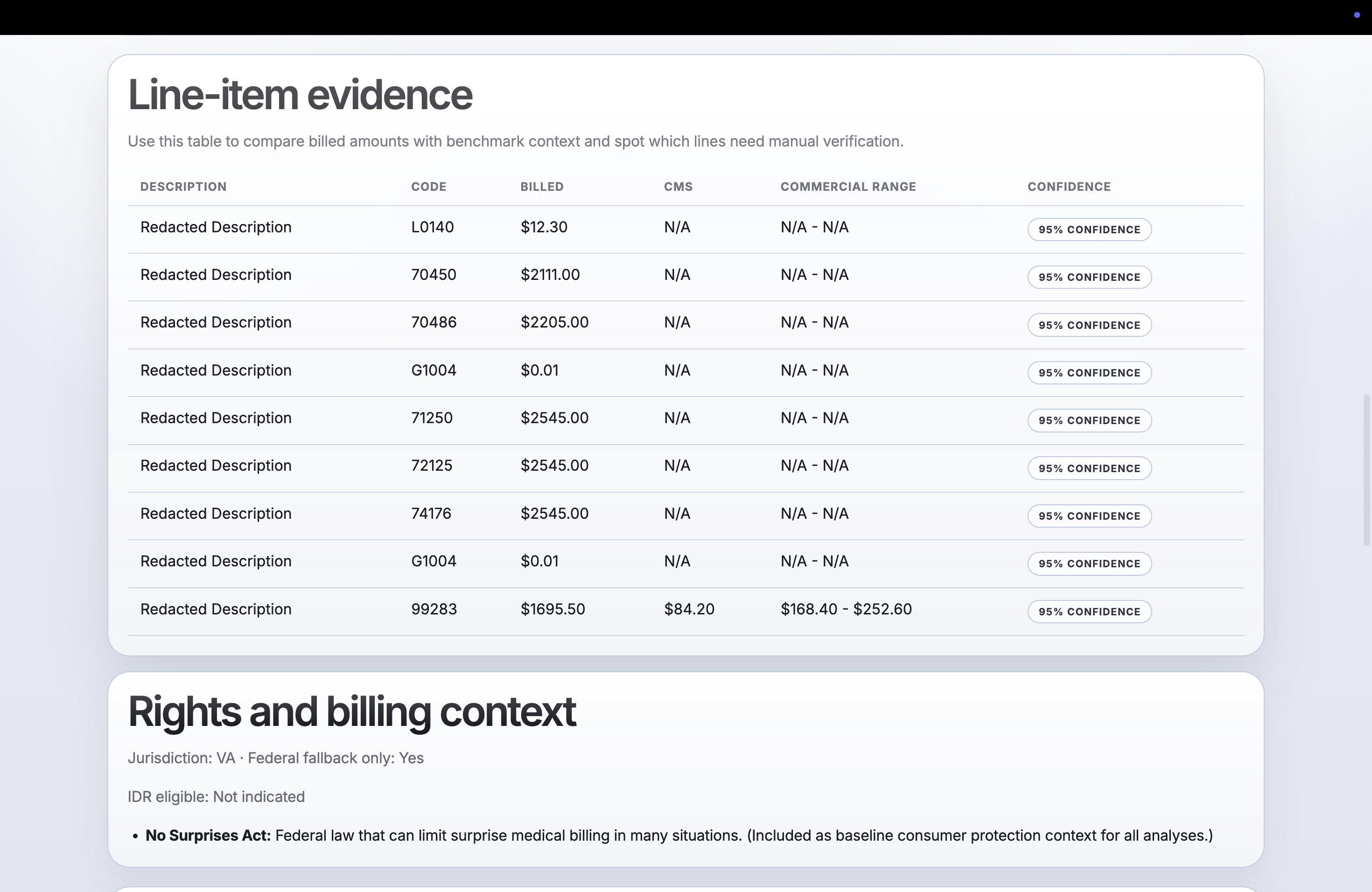
Task: Click the purple dot in top bar
Action: 1357,15
